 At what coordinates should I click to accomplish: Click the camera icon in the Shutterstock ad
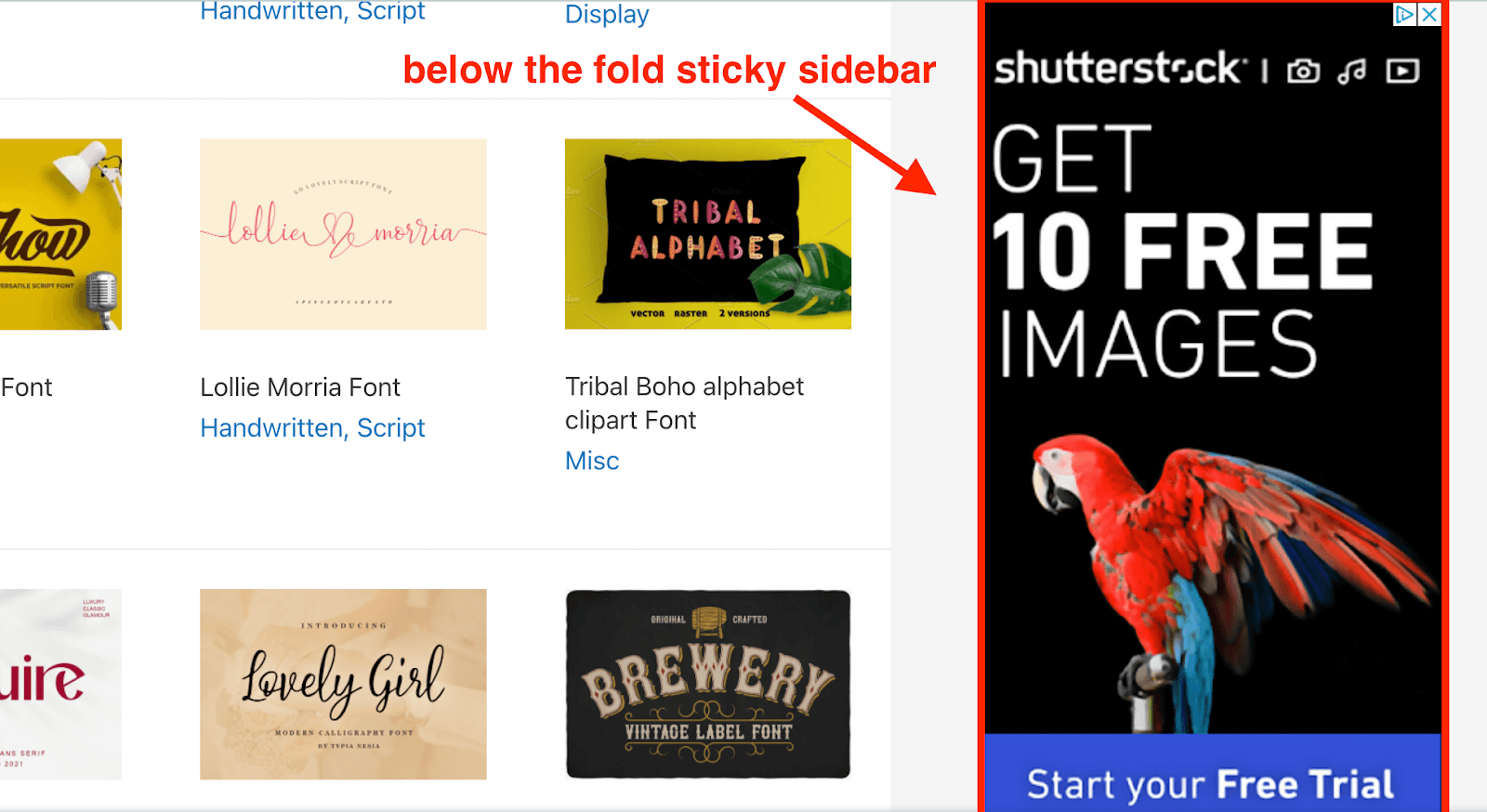click(1303, 69)
